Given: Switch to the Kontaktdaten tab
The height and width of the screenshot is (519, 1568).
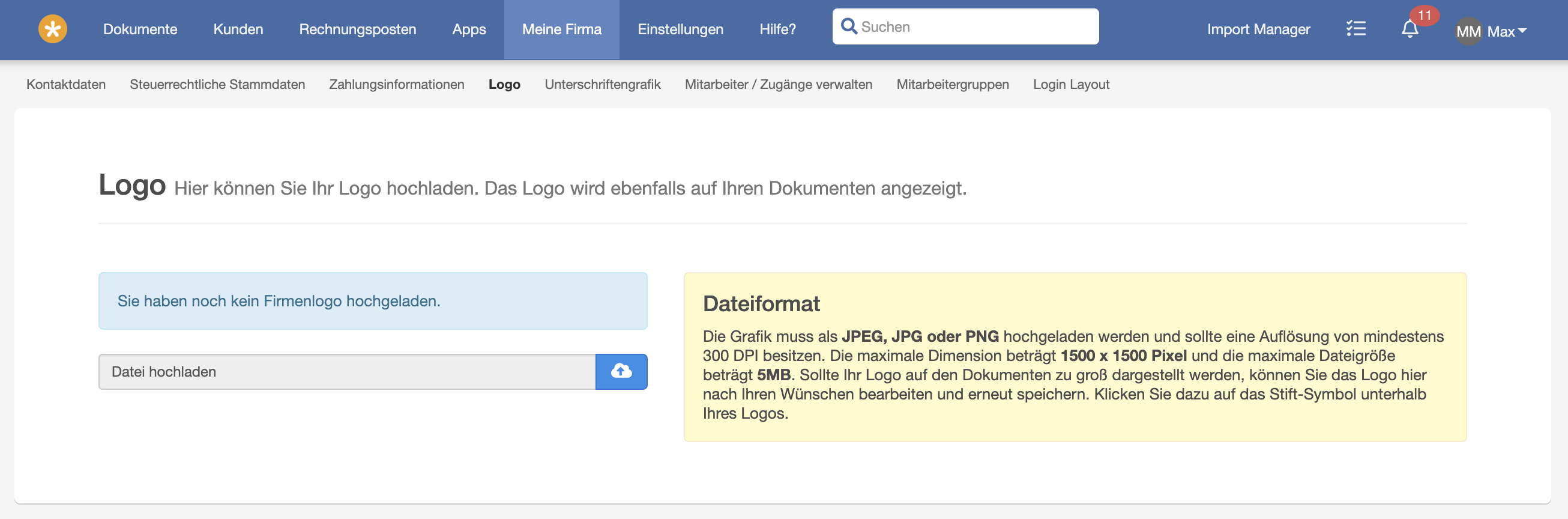Looking at the screenshot, I should [x=66, y=84].
